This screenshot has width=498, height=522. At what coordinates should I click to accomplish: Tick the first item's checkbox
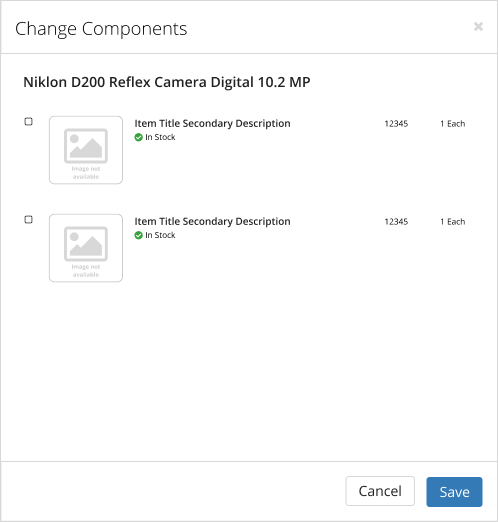pyautogui.click(x=29, y=122)
